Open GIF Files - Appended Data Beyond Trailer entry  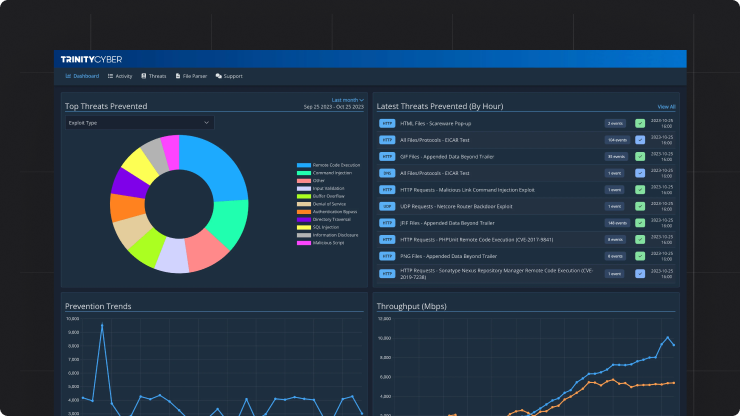click(446, 157)
